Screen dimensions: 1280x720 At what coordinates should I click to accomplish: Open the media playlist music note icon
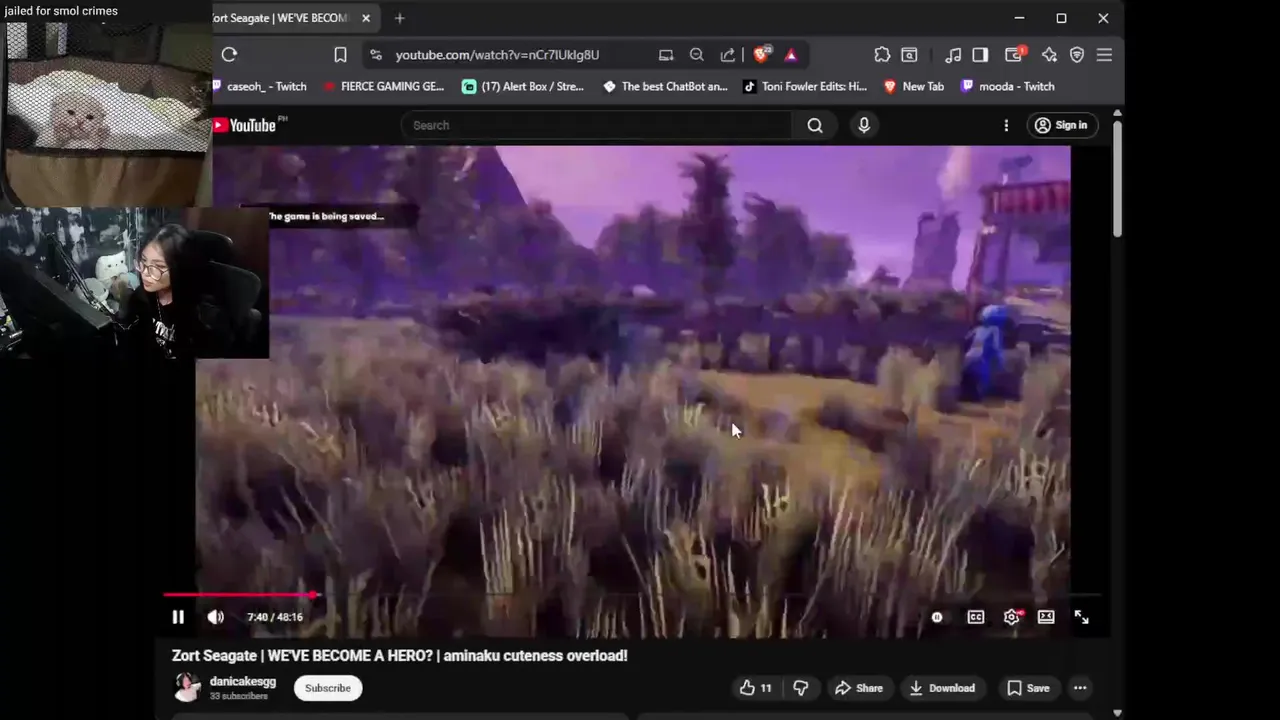pyautogui.click(x=953, y=55)
